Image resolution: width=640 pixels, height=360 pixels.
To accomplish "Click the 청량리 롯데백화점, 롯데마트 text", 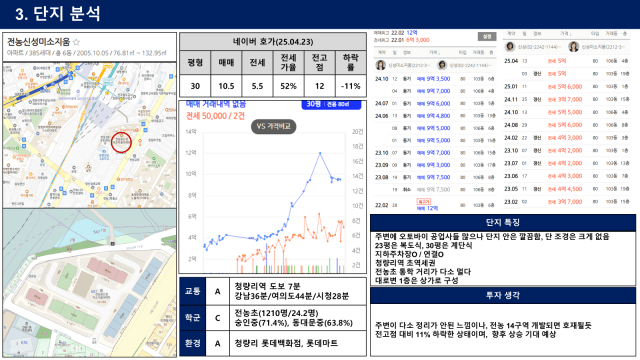I will point(286,343).
